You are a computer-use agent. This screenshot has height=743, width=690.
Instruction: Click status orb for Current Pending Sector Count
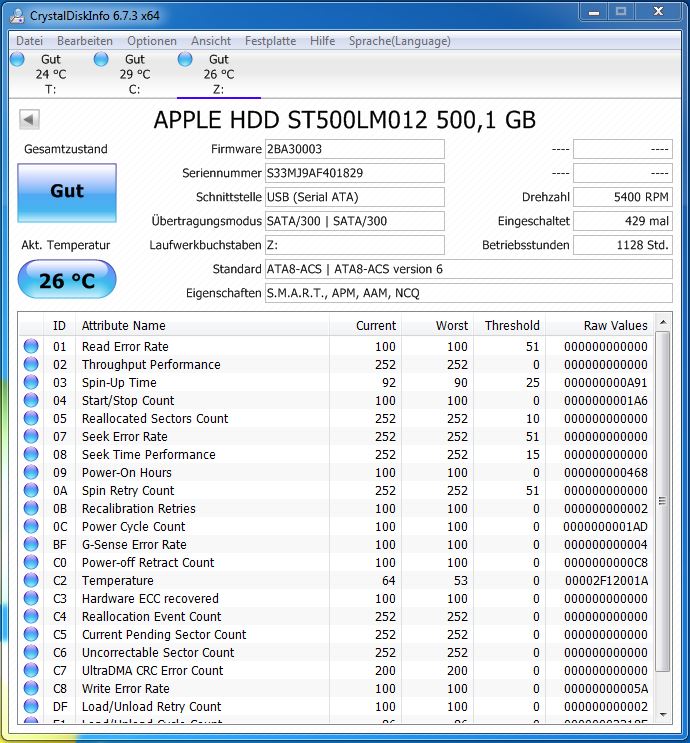pos(31,634)
